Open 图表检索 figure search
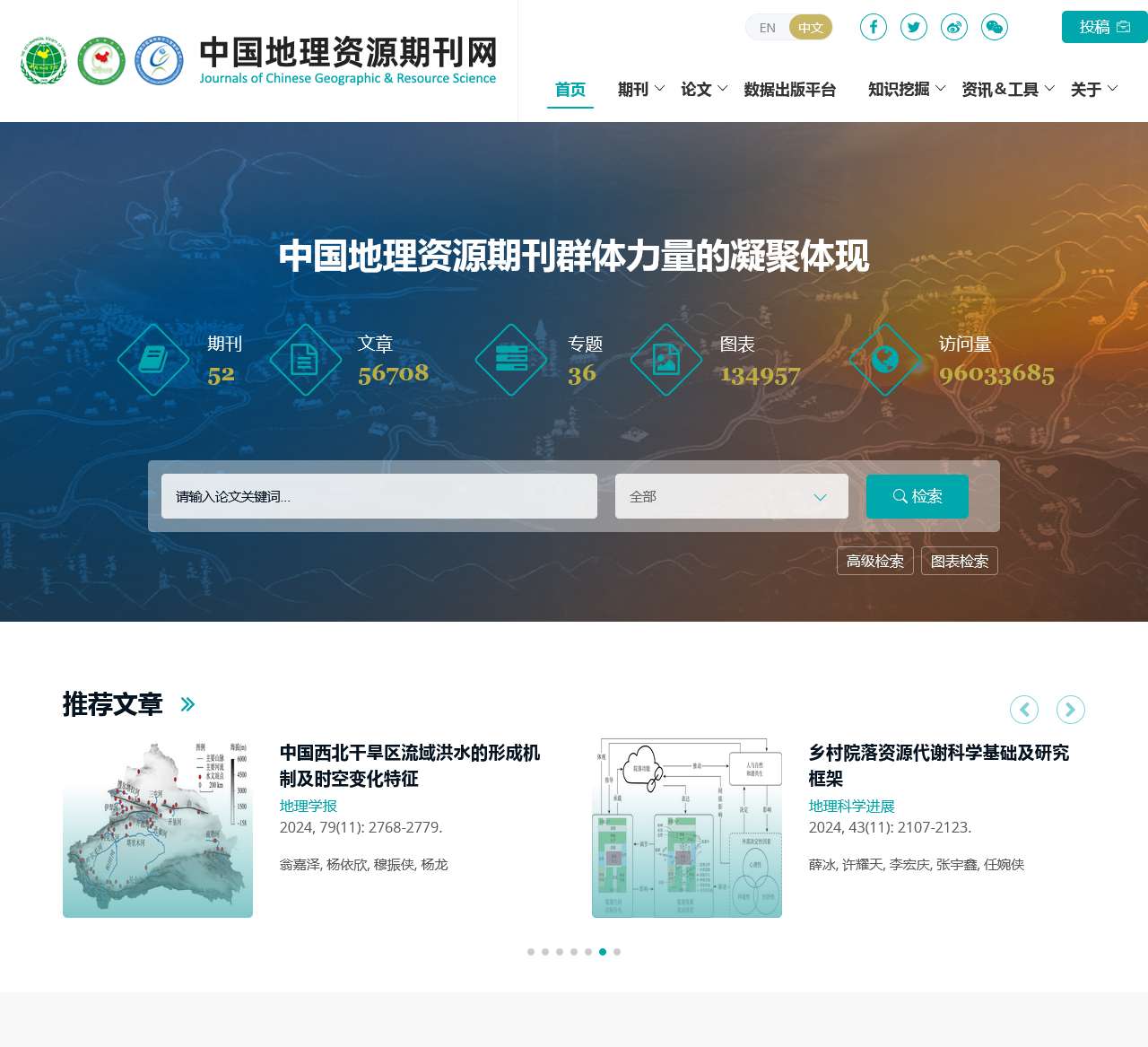Screen dimensions: 1148x1047 [x=960, y=561]
